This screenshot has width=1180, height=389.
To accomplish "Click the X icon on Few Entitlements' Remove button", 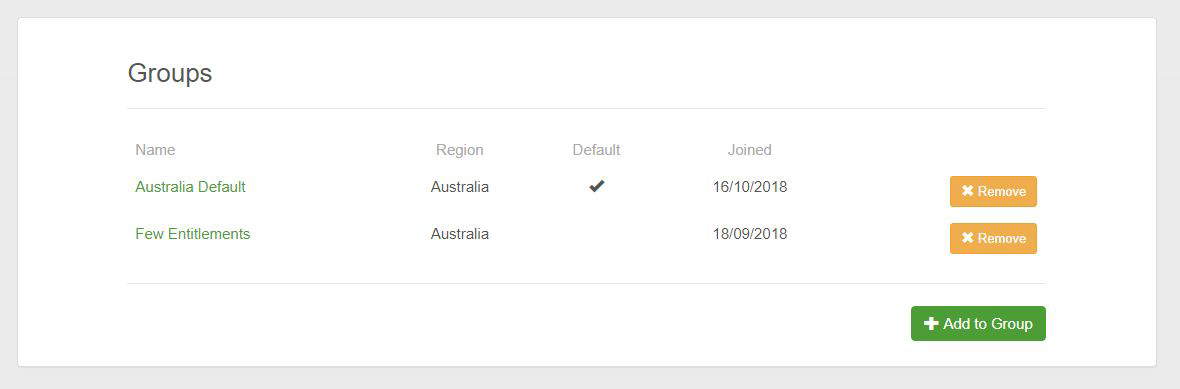I will 968,238.
